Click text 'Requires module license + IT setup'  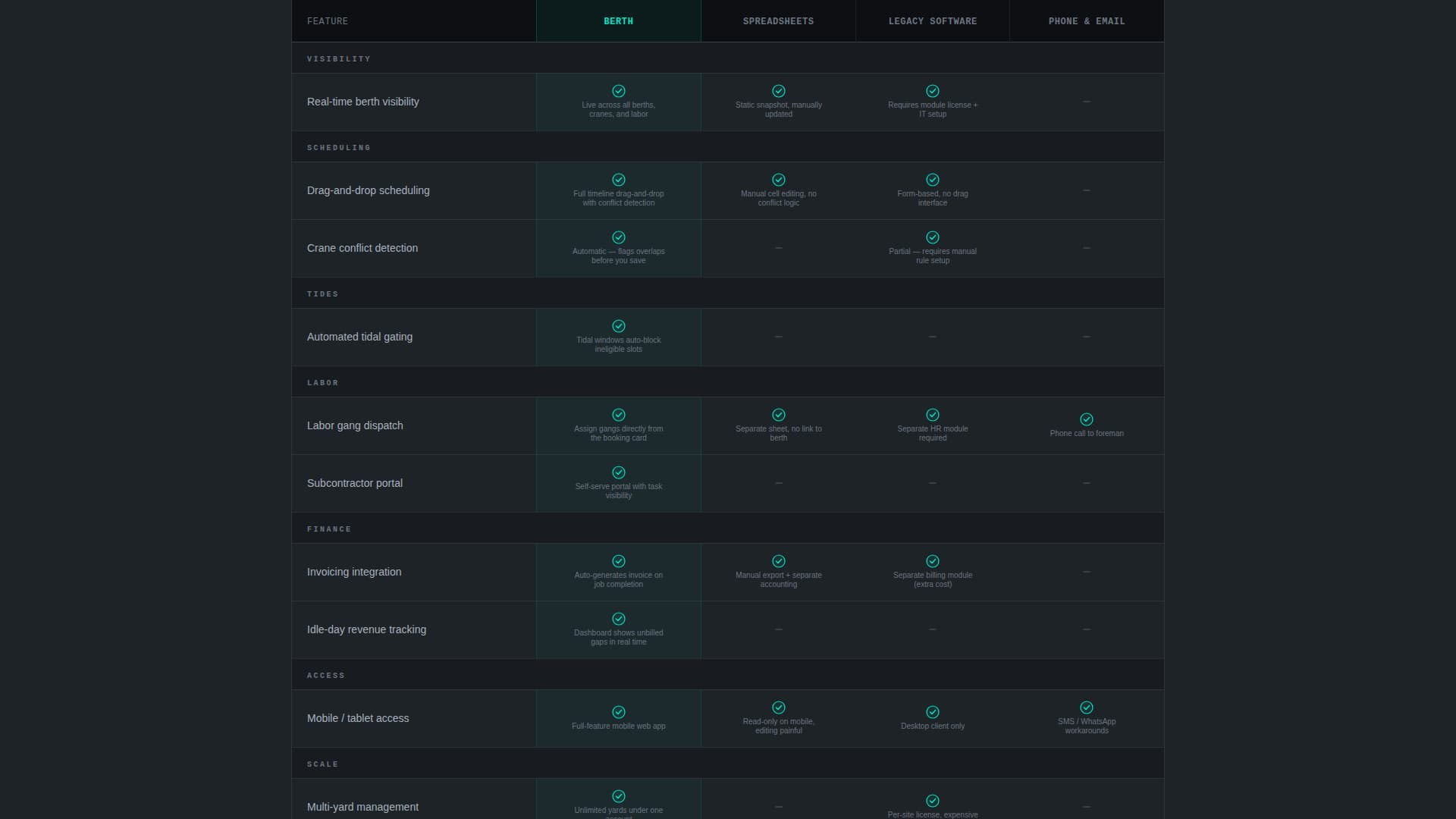click(x=933, y=110)
